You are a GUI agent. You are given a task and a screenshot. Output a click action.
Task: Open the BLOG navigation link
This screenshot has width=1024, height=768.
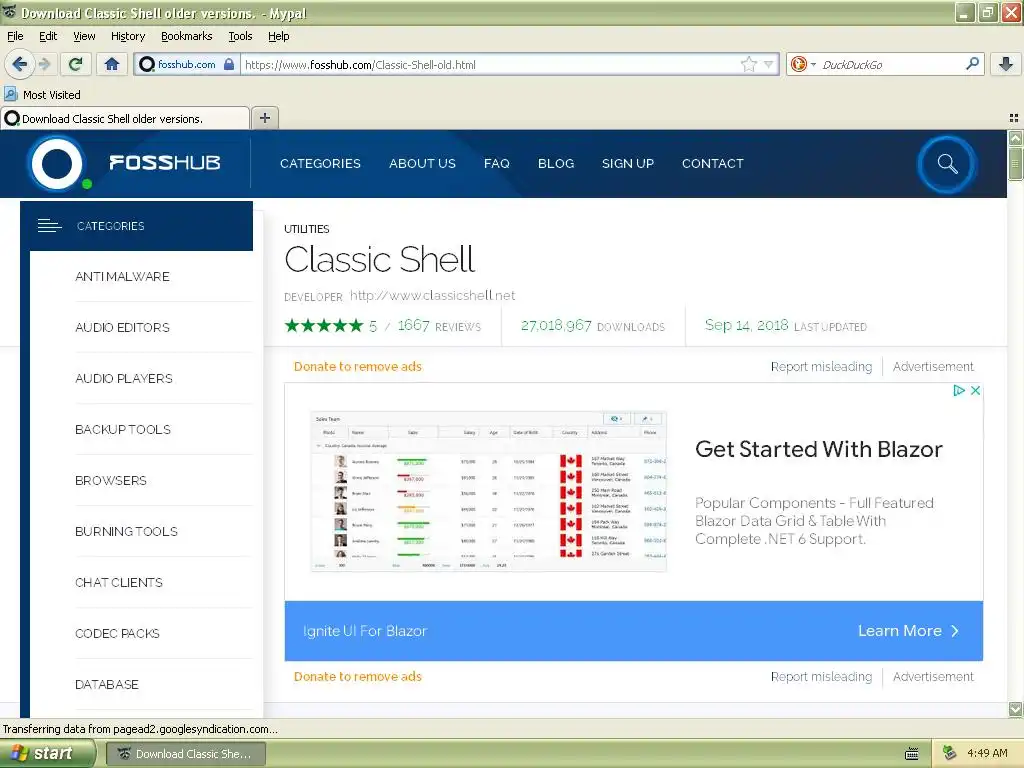point(556,163)
